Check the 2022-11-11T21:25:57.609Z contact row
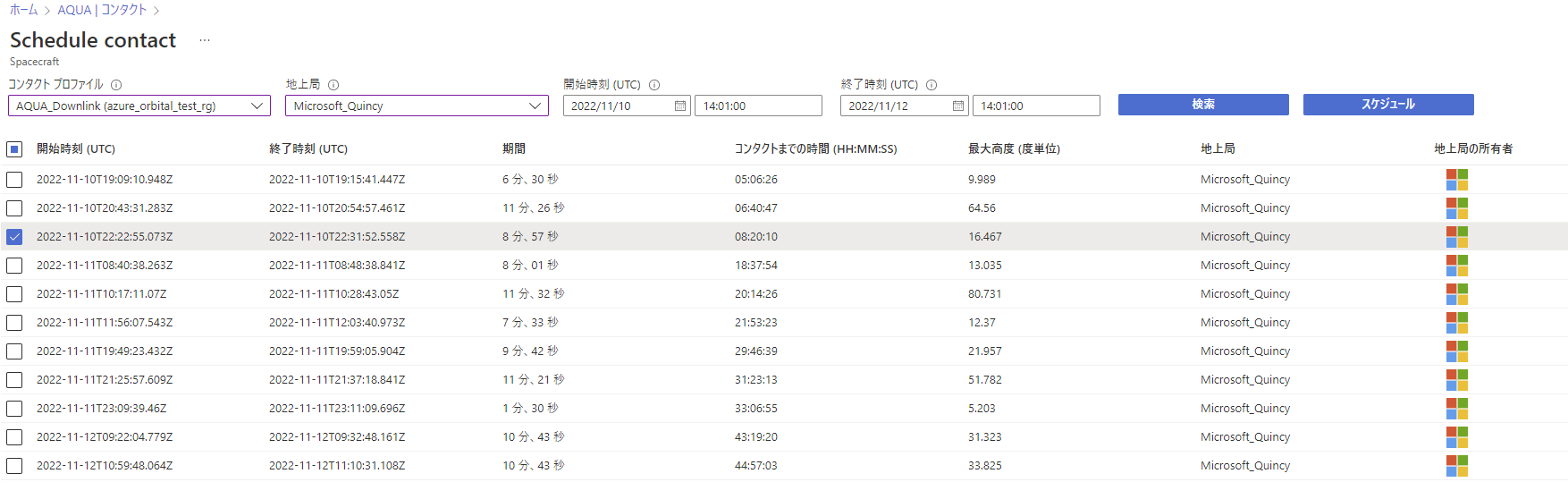This screenshot has width=1568, height=499. click(x=14, y=380)
